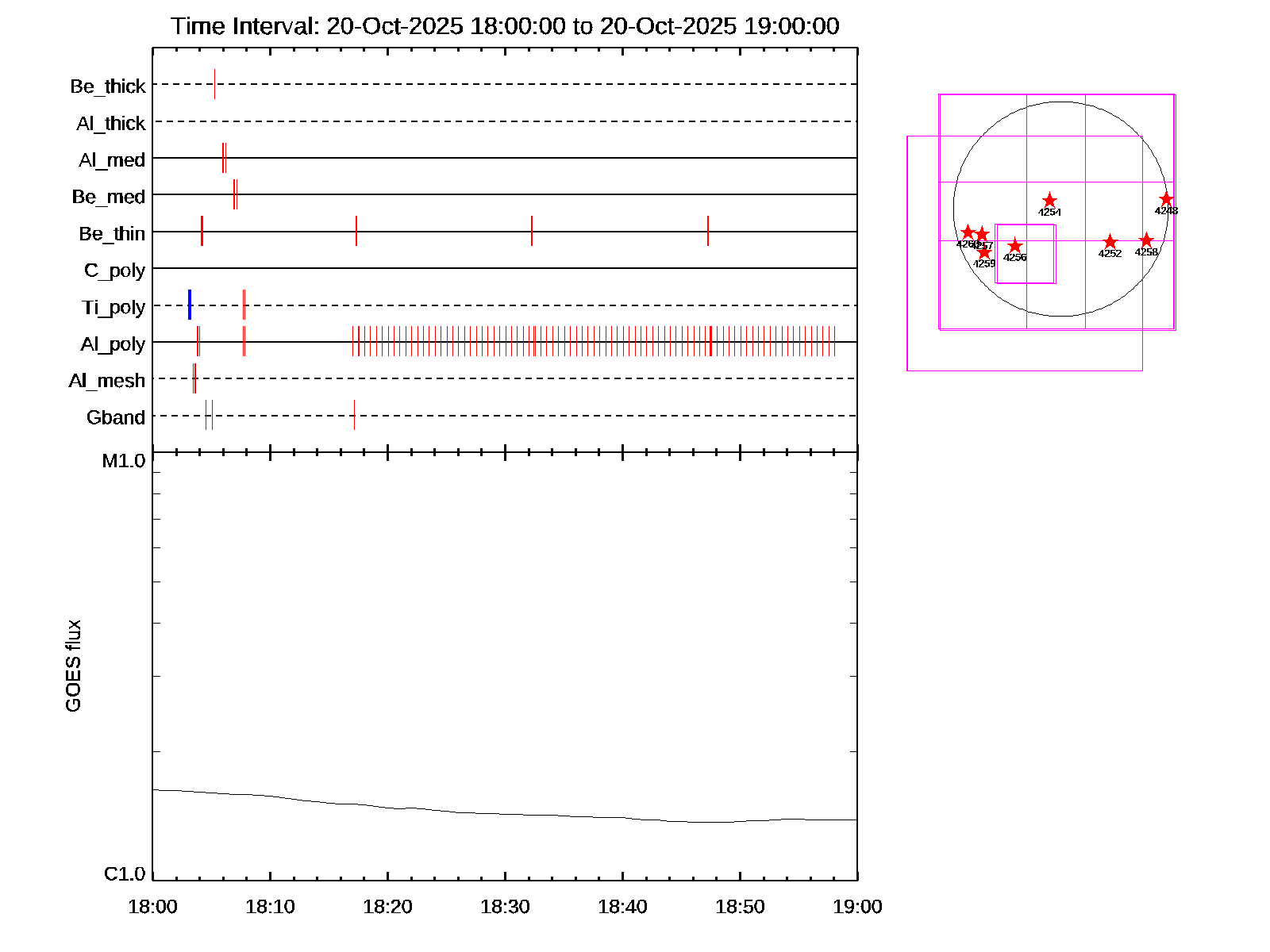Select the star for region 4257

982,234
